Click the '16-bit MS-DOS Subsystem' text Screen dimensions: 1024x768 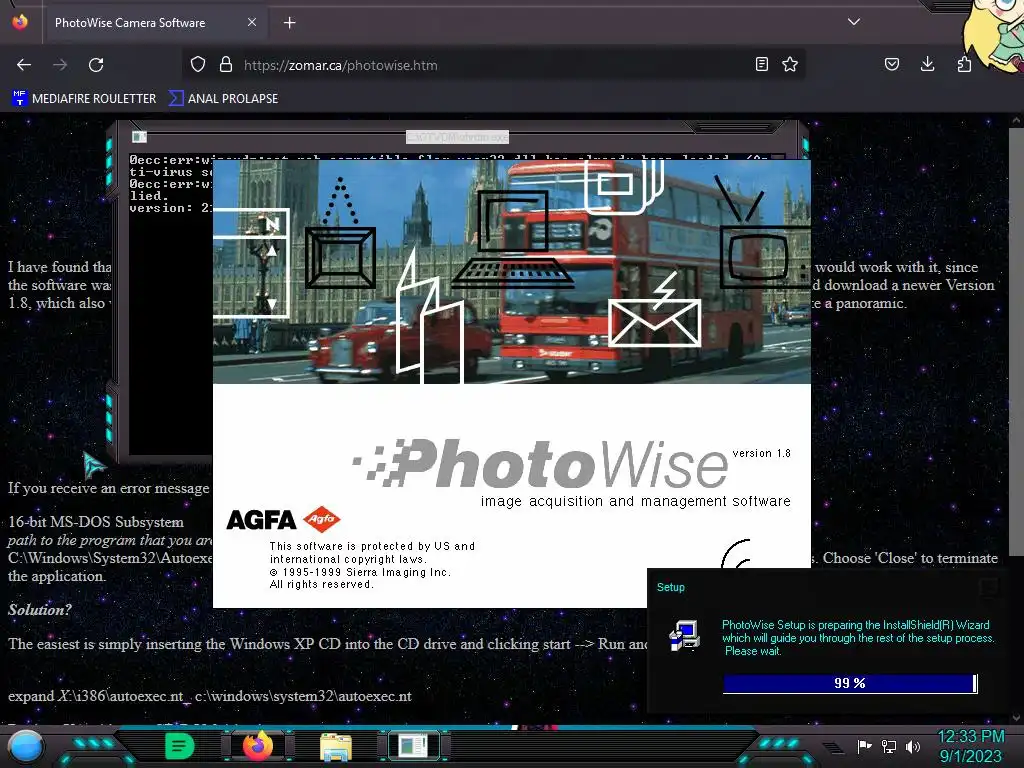pyautogui.click(x=96, y=522)
